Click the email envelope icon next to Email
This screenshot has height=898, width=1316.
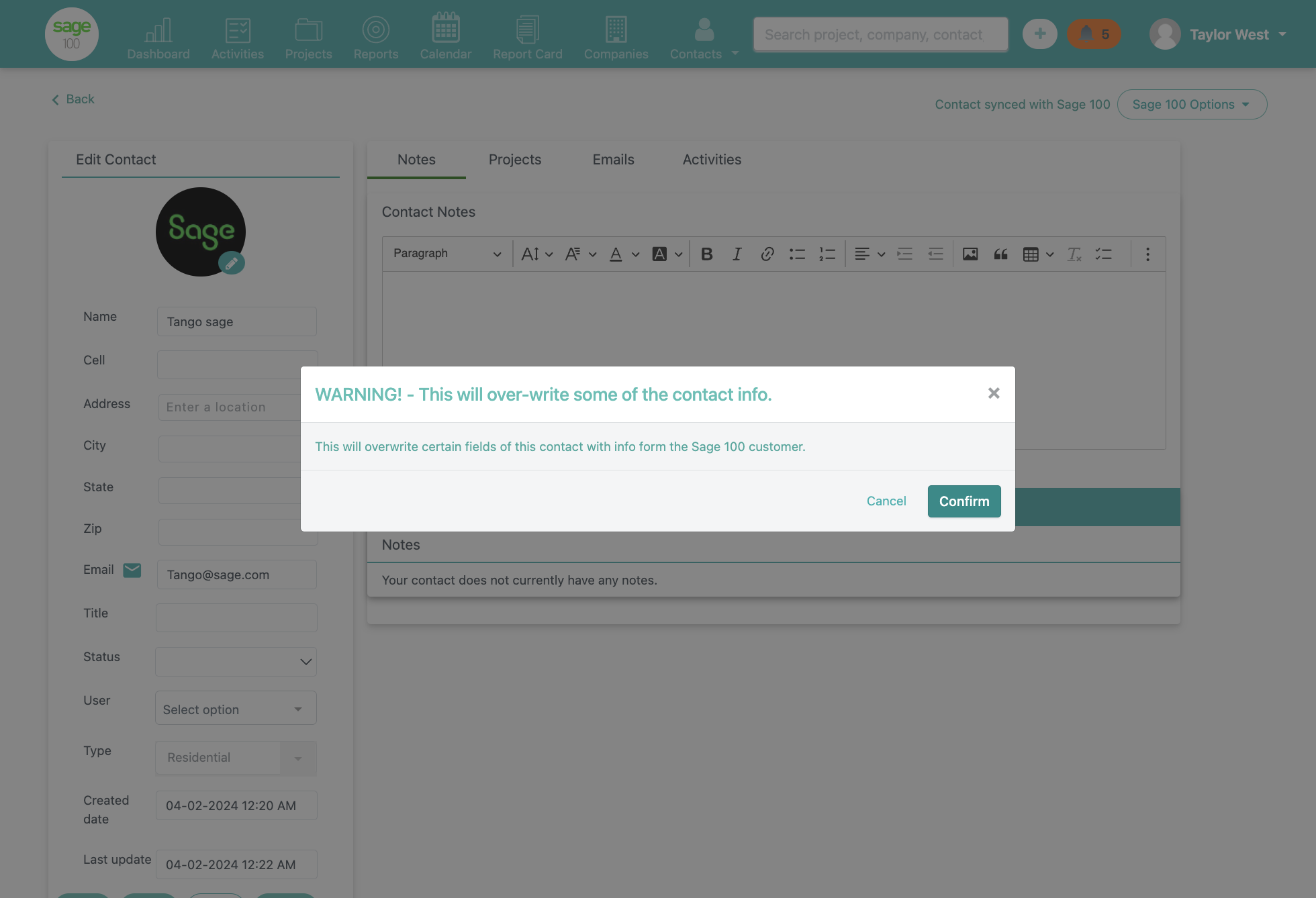tap(132, 570)
